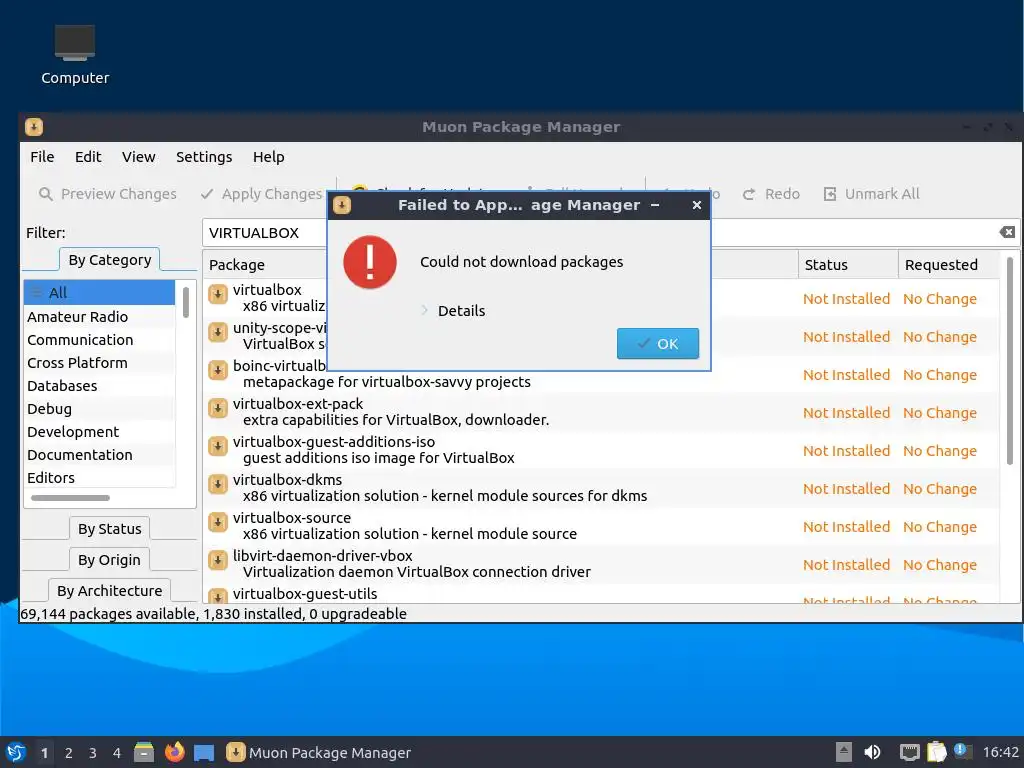Switch to workspace 4 in pager
This screenshot has width=1024, height=768.
pyautogui.click(x=117, y=753)
